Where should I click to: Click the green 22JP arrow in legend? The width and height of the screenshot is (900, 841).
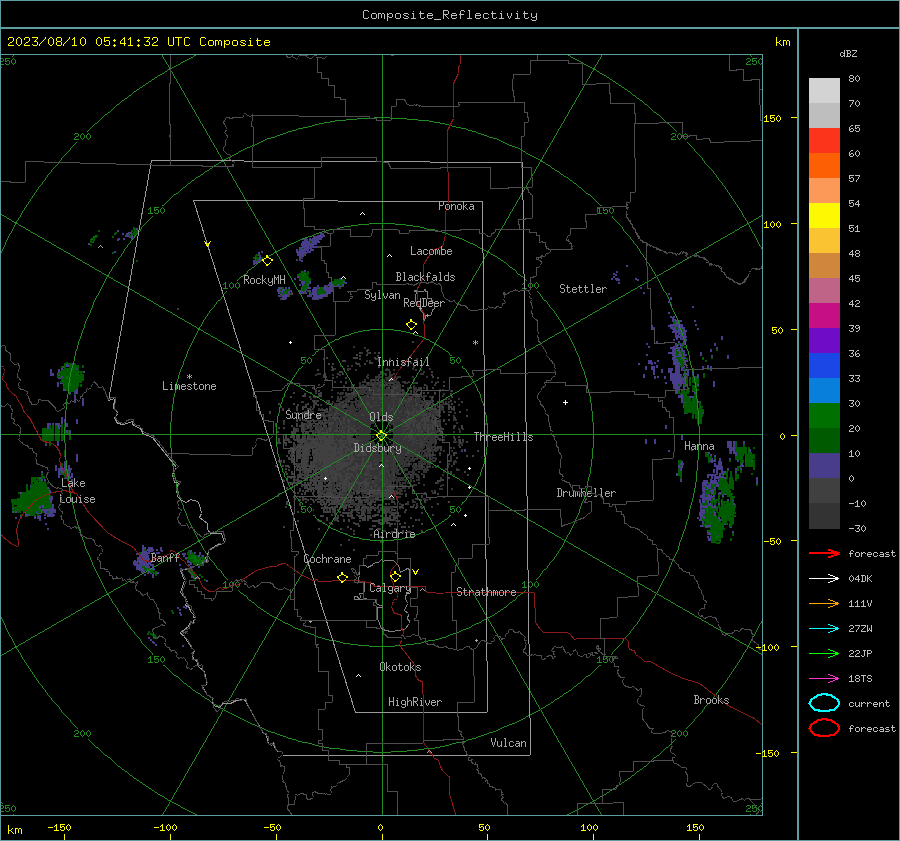[x=824, y=653]
